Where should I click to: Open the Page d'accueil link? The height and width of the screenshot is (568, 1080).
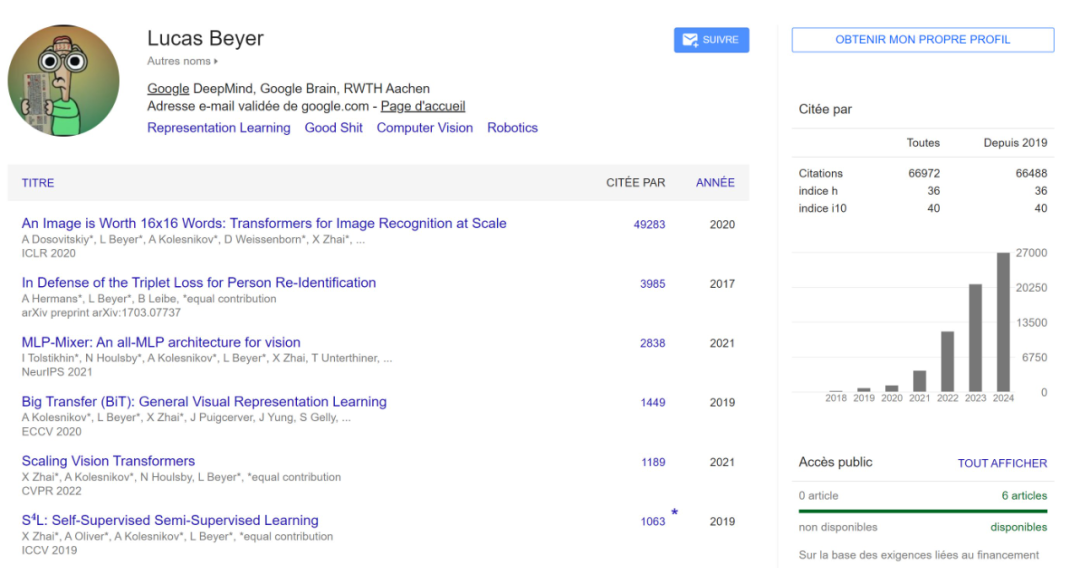coord(422,106)
